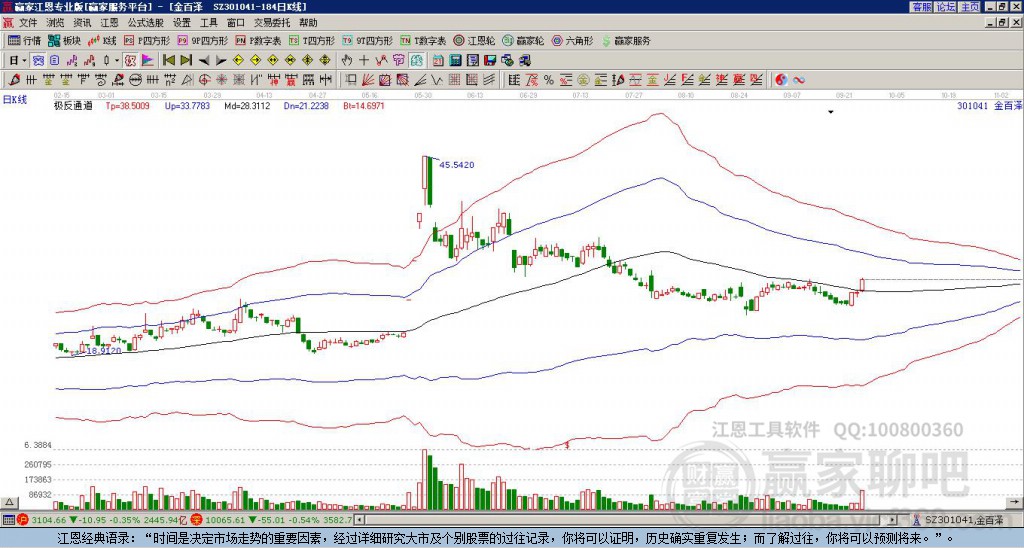Click the black right-pointing arrow icon
The height and width of the screenshot is (548, 1024).
click(221, 61)
